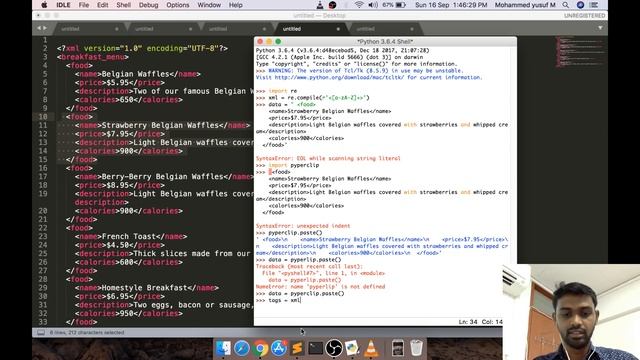Open the IDLE application menu
The width and height of the screenshot is (640, 360).
[x=63, y=5]
